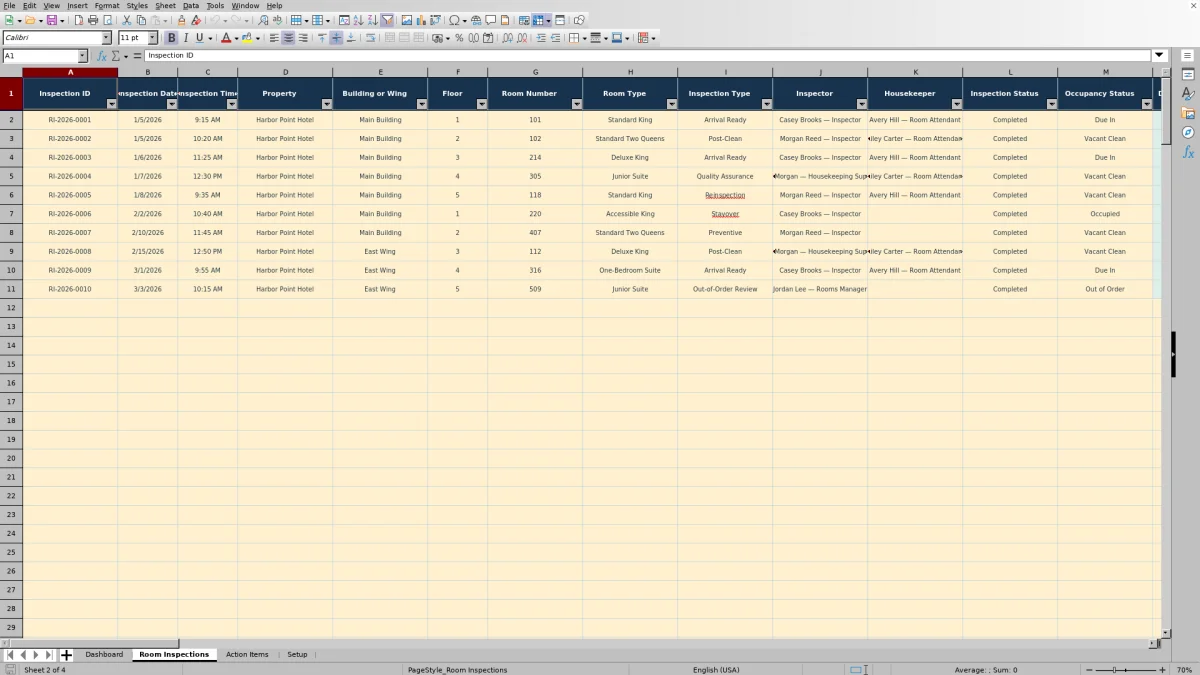Screen dimensions: 1200x675
Task: Open the Data menu
Action: 191,6
